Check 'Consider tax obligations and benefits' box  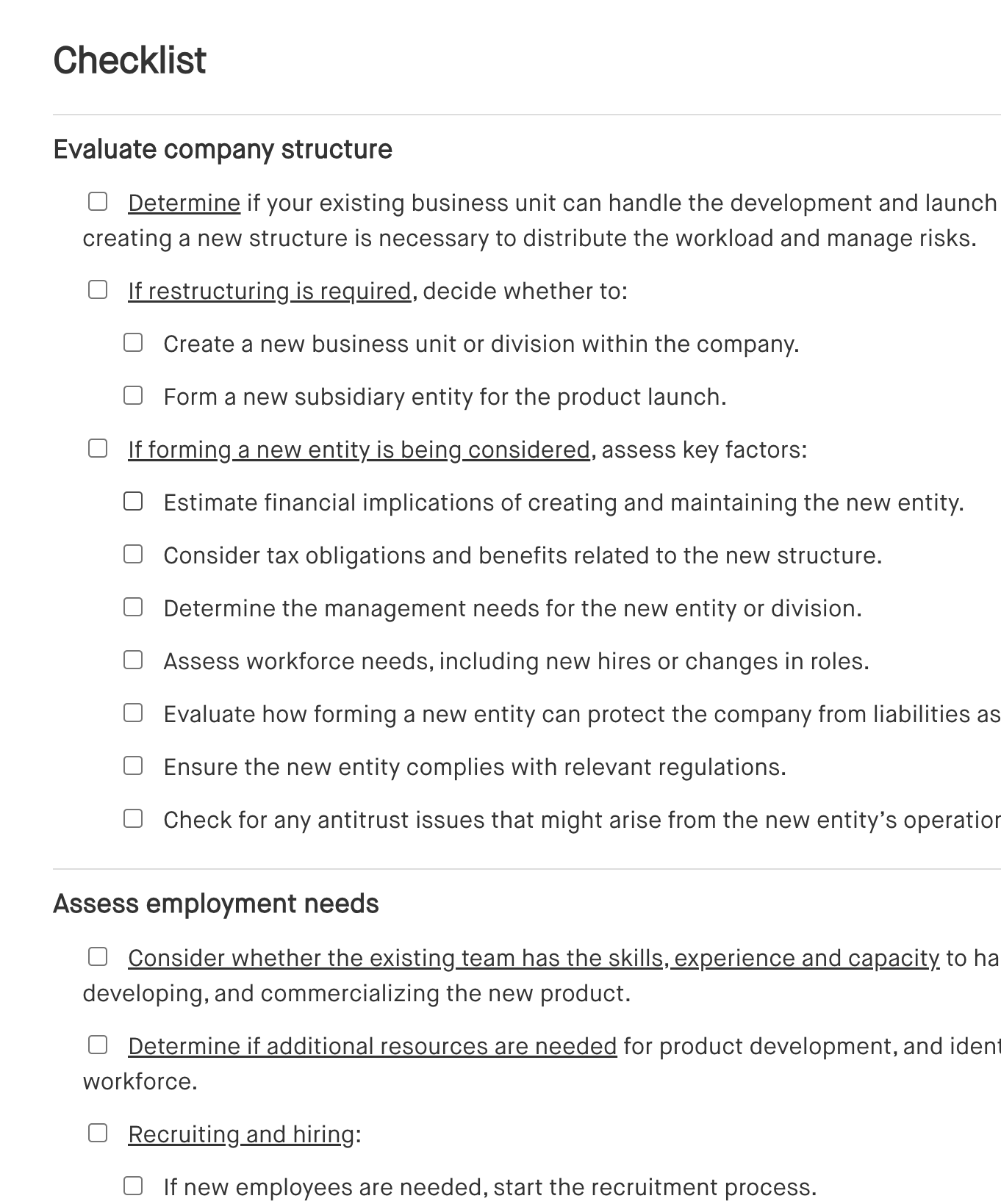pos(133,554)
